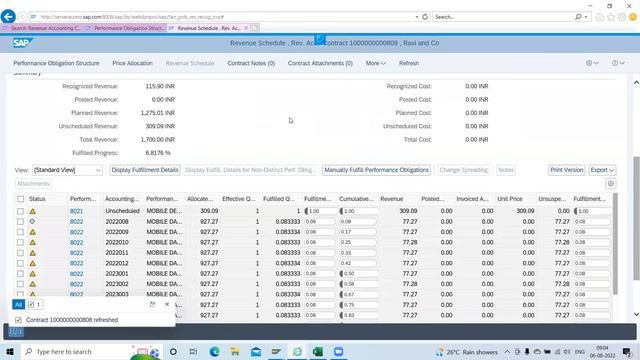Click the search magnifier icon in browser
The width and height of the screenshot is (640, 360).
click(578, 17)
